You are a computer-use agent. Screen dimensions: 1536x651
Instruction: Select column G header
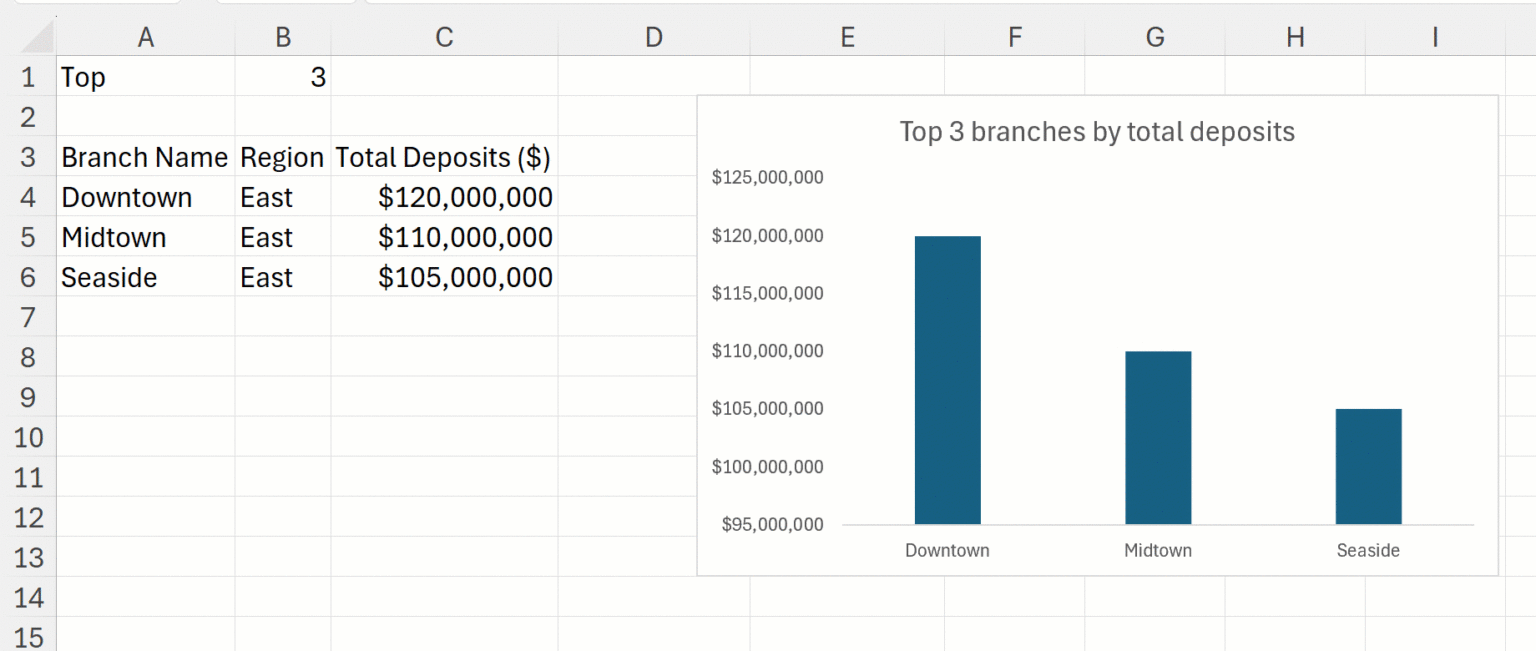coord(1154,37)
